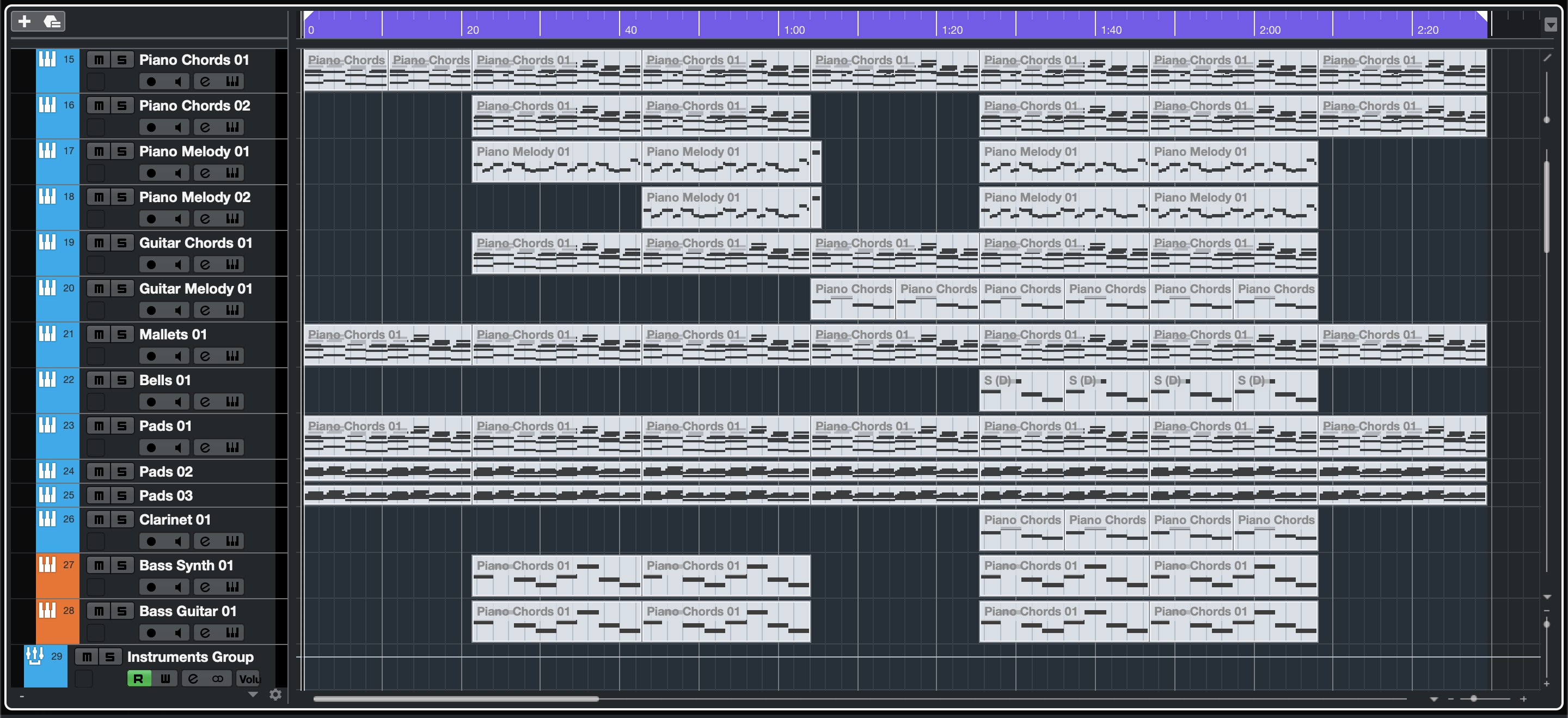Open channel settings on Instruments Group
The image size is (1568, 718).
(193, 678)
